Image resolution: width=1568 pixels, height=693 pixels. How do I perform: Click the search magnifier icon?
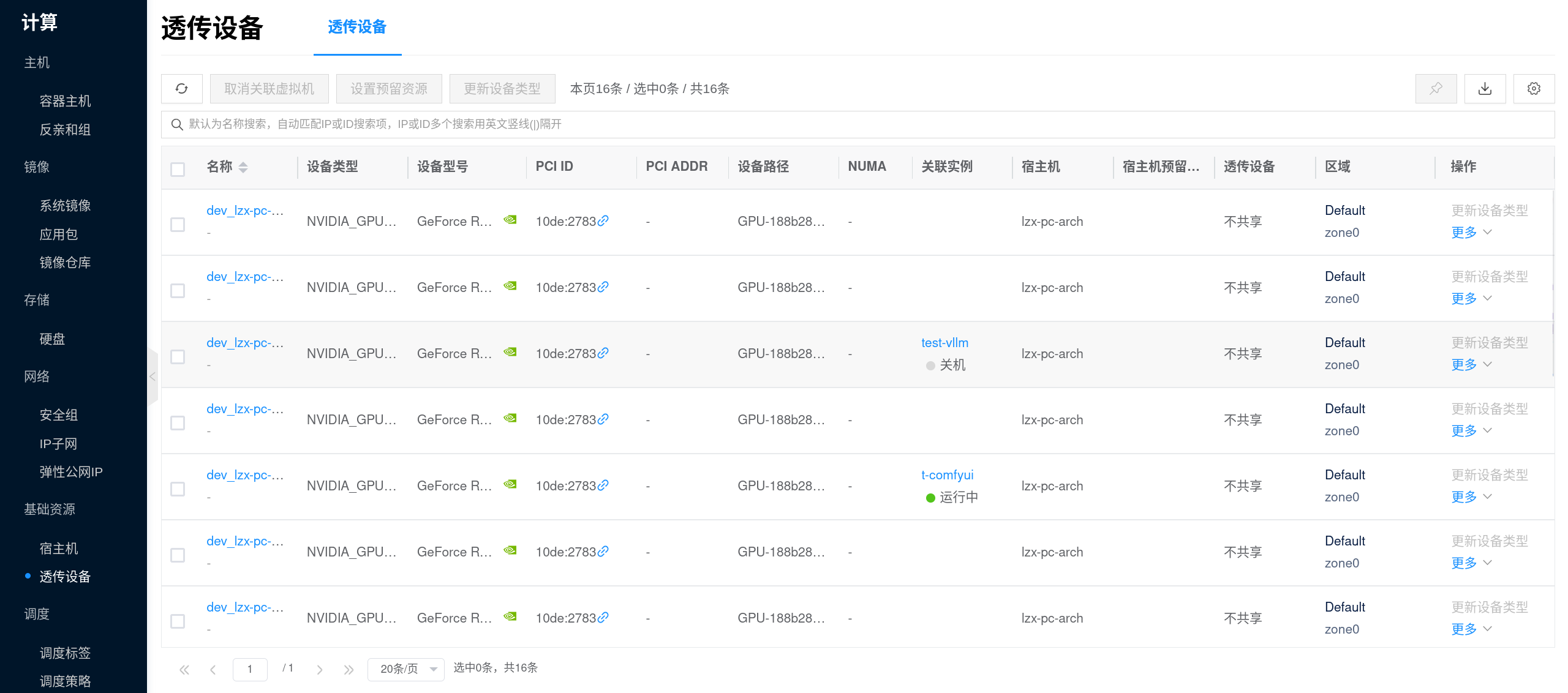[x=177, y=124]
